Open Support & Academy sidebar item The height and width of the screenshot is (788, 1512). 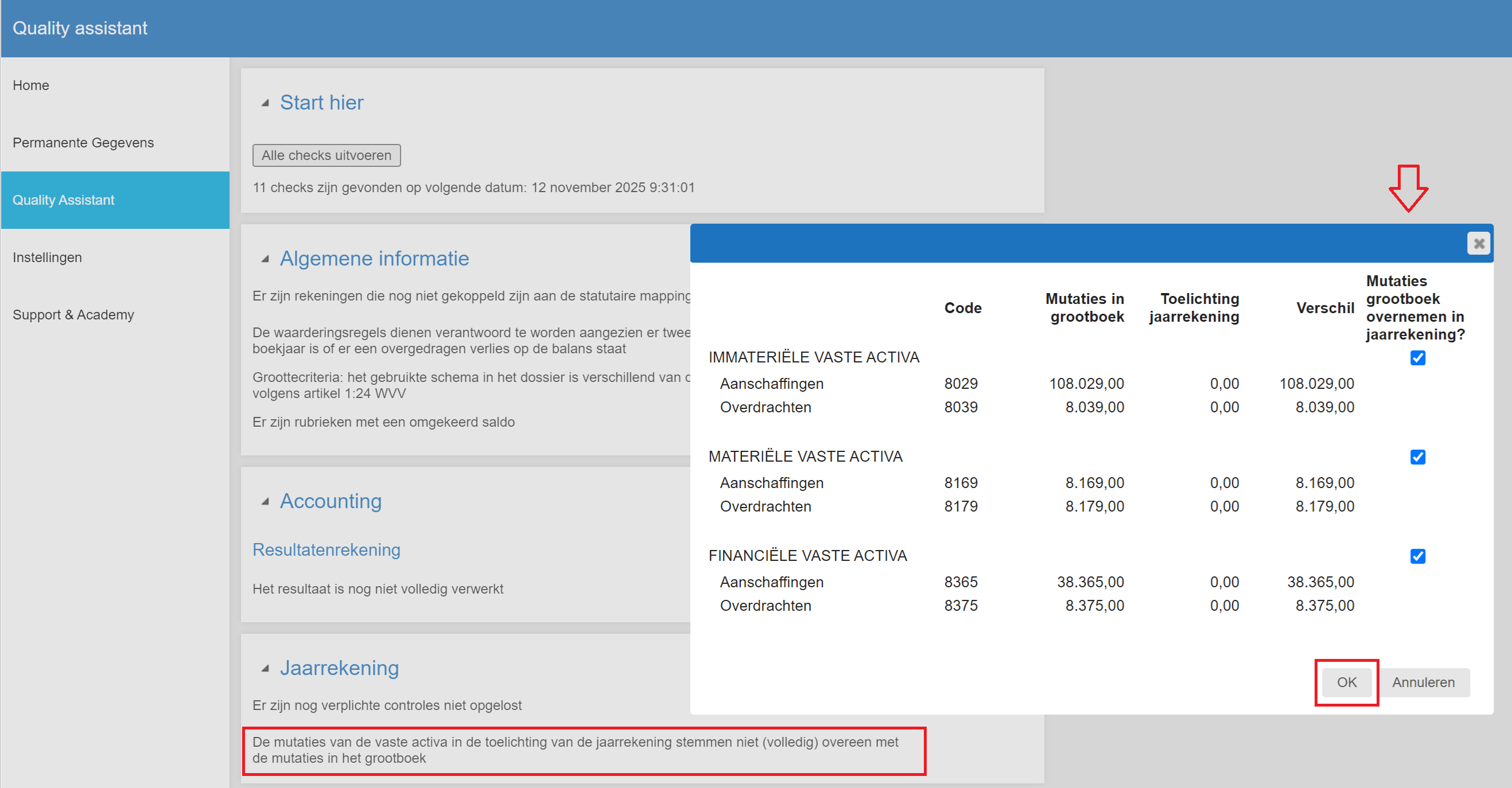click(73, 315)
